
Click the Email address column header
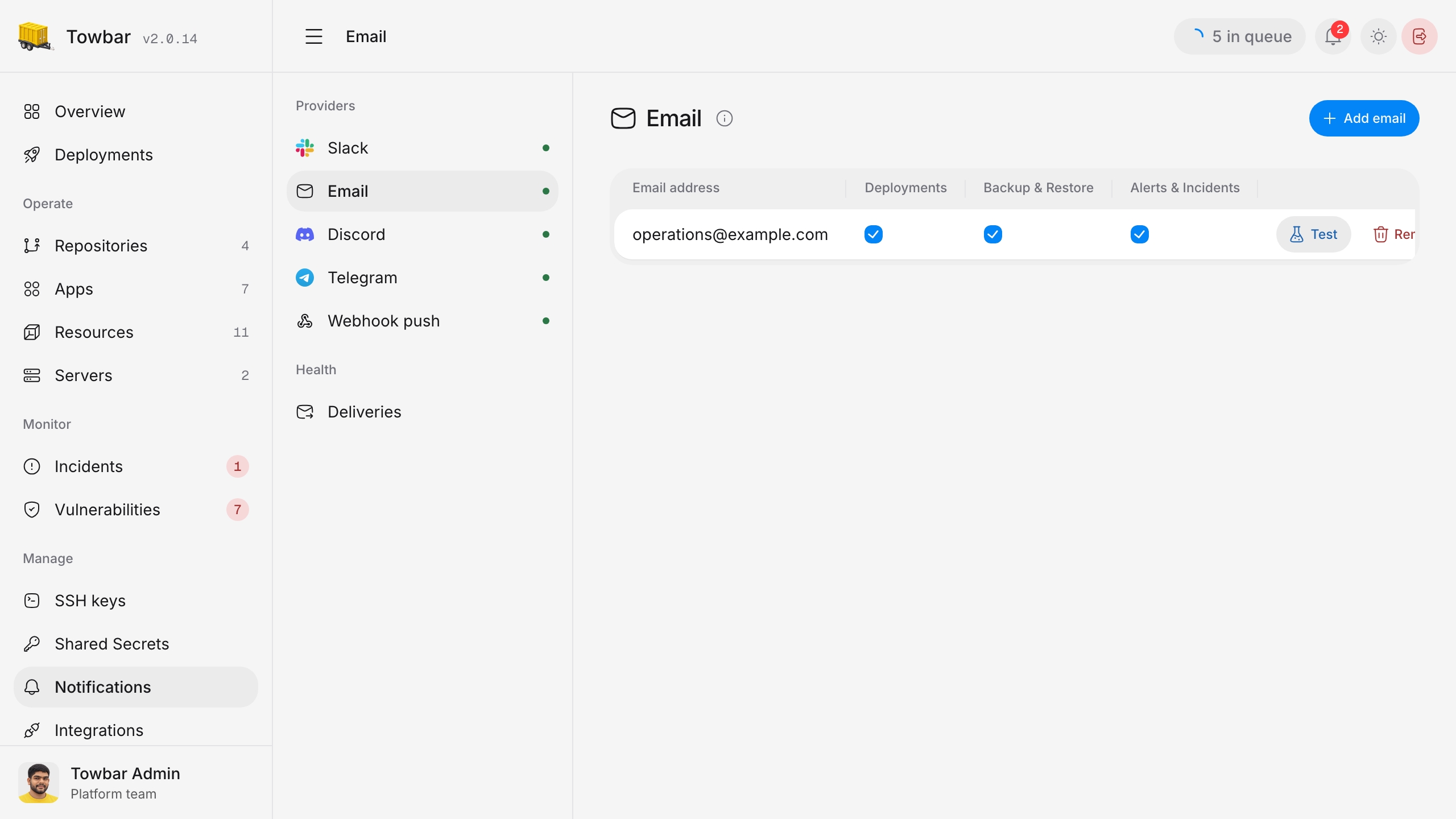click(676, 188)
